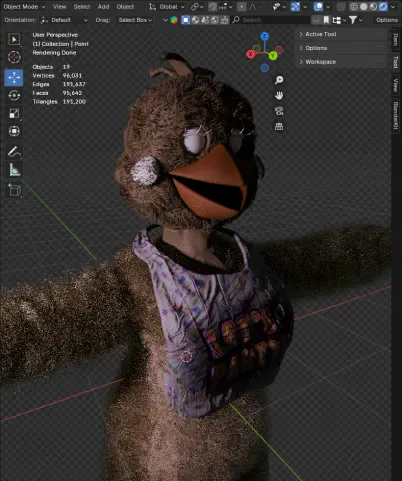Open the Object menu
Viewport: 402px width, 481px height.
tap(125, 7)
